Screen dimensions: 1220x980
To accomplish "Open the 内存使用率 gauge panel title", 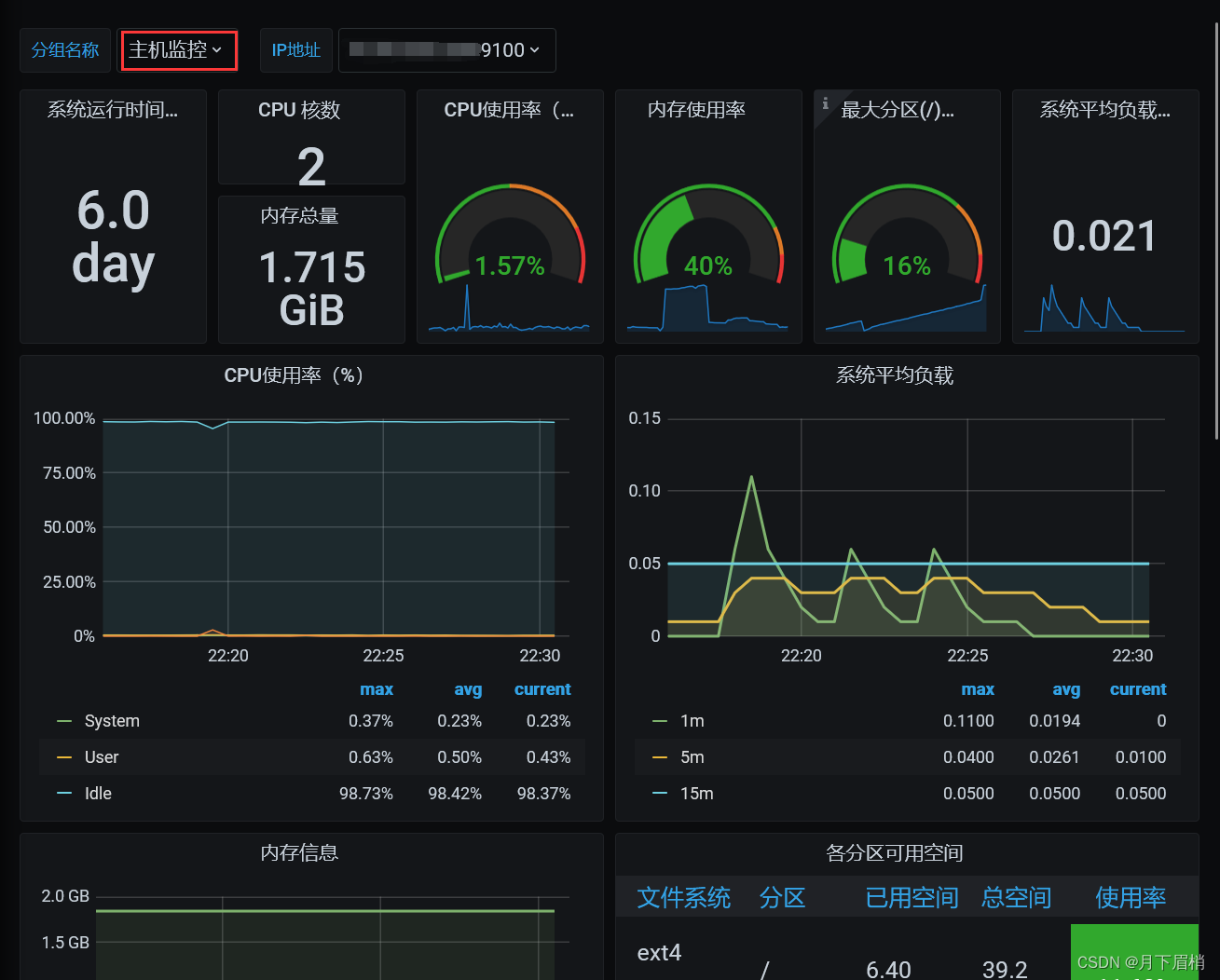I will point(696,110).
